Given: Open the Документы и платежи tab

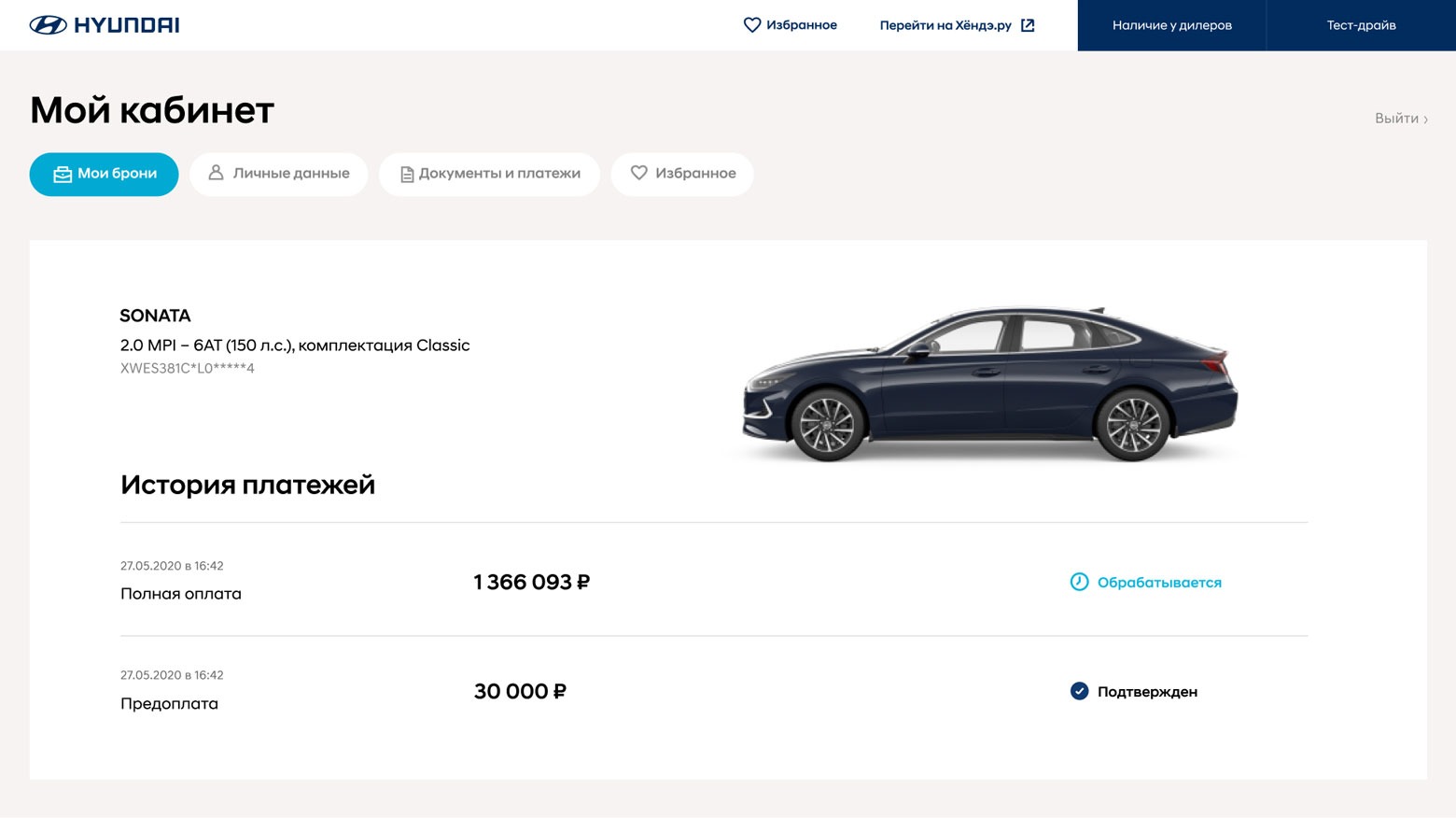Looking at the screenshot, I should (489, 174).
